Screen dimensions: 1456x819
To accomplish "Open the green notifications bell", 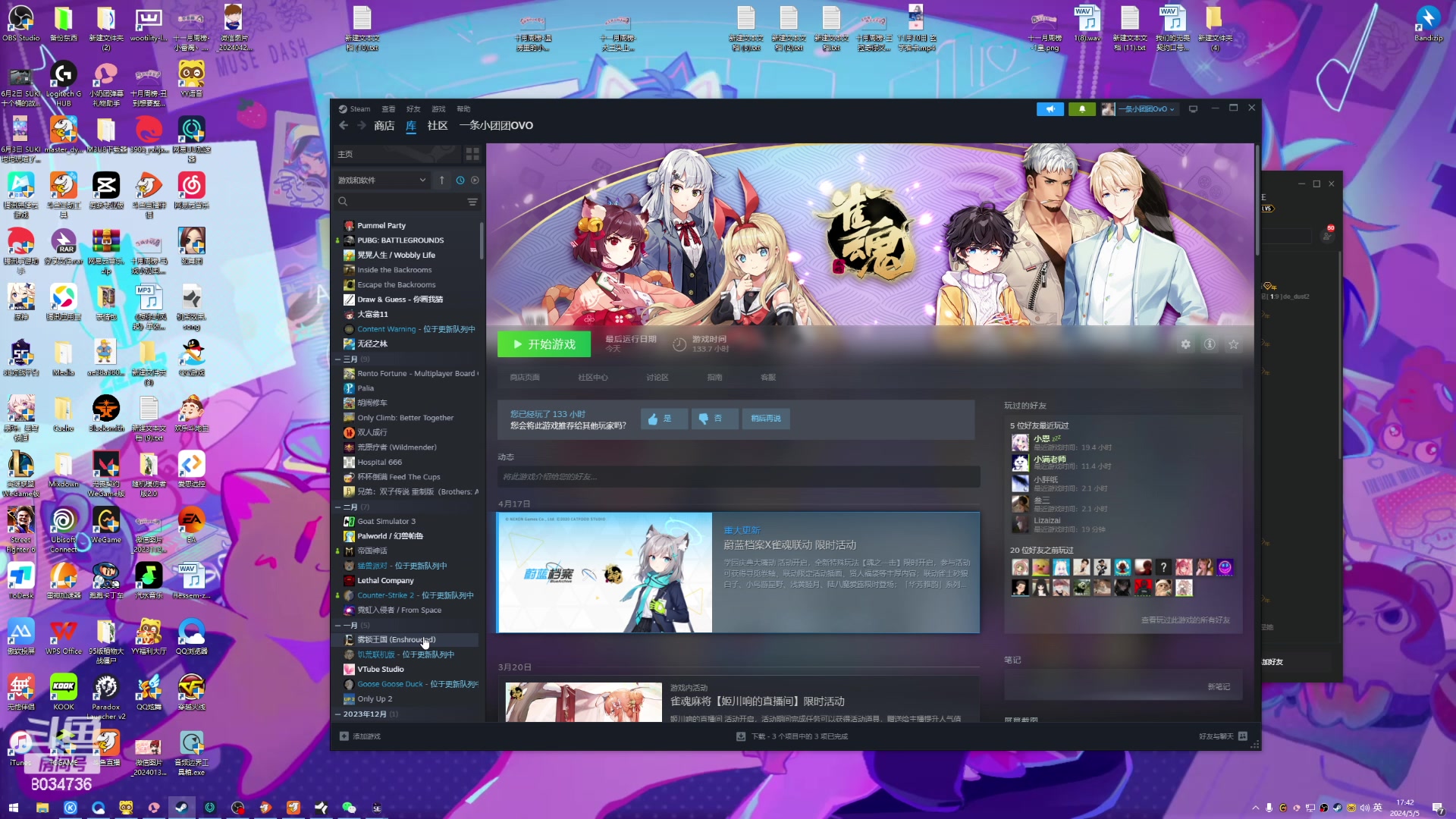I will (x=1082, y=109).
